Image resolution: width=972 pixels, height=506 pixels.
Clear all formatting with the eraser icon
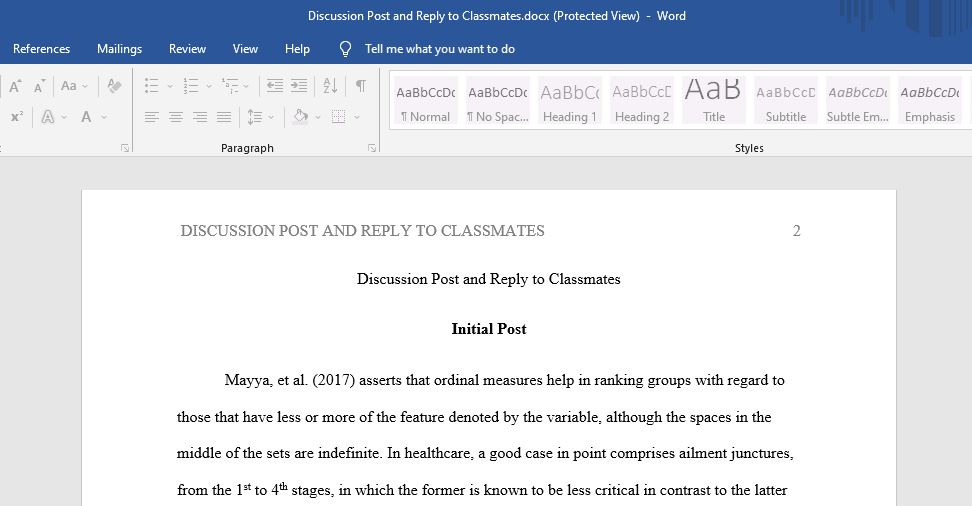pyautogui.click(x=114, y=86)
